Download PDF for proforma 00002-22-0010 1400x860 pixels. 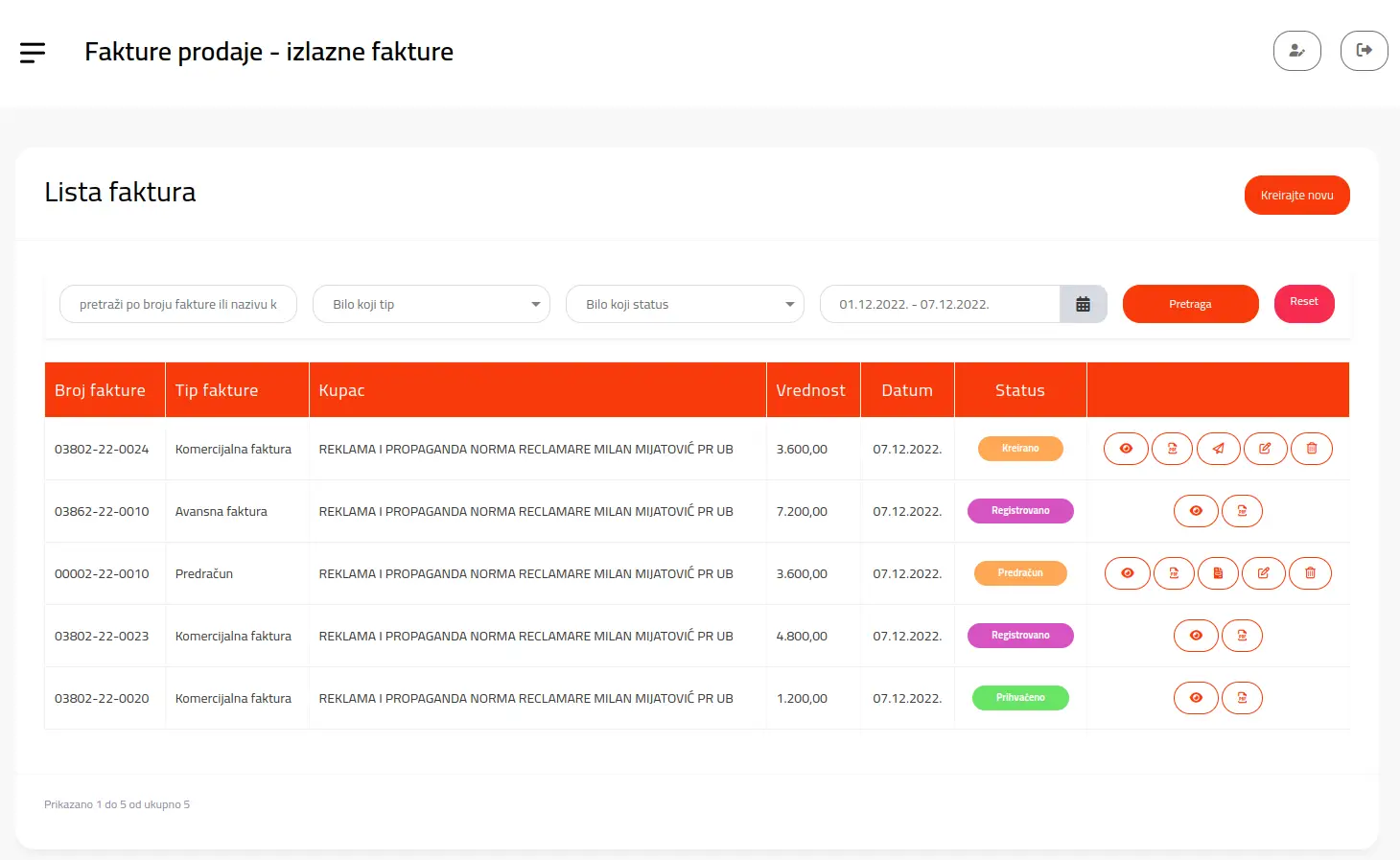(1174, 573)
